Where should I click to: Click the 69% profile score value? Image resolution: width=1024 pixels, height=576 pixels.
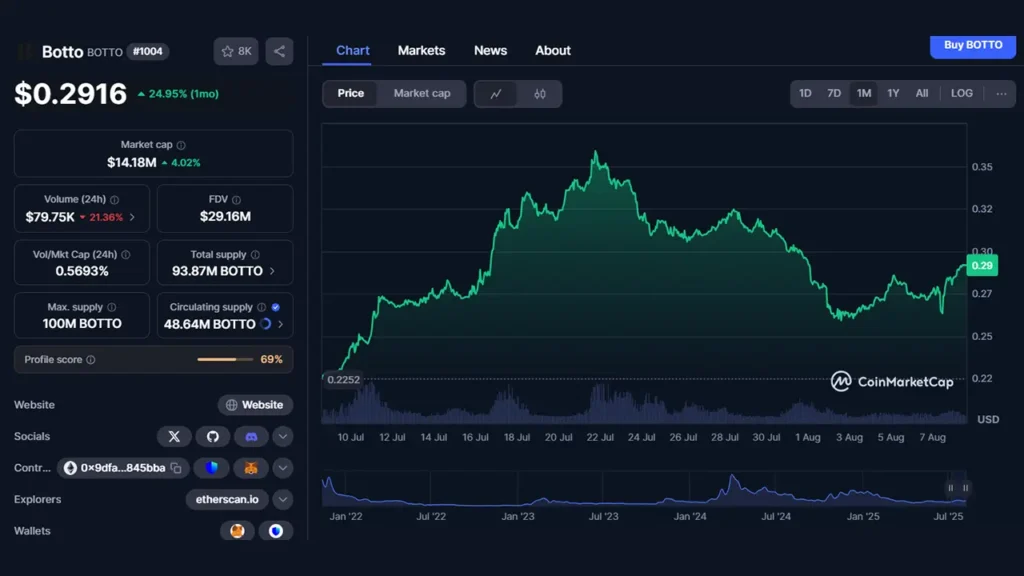272,360
